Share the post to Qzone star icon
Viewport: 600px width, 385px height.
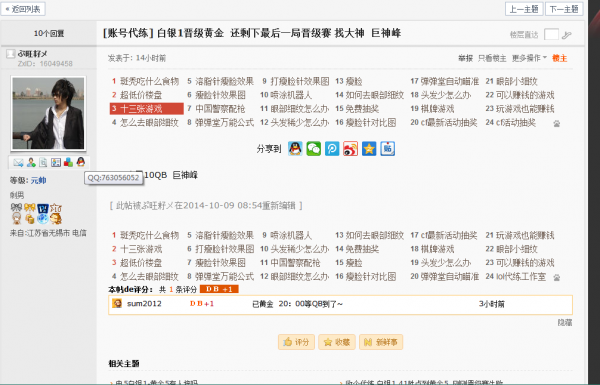pyautogui.click(x=369, y=148)
